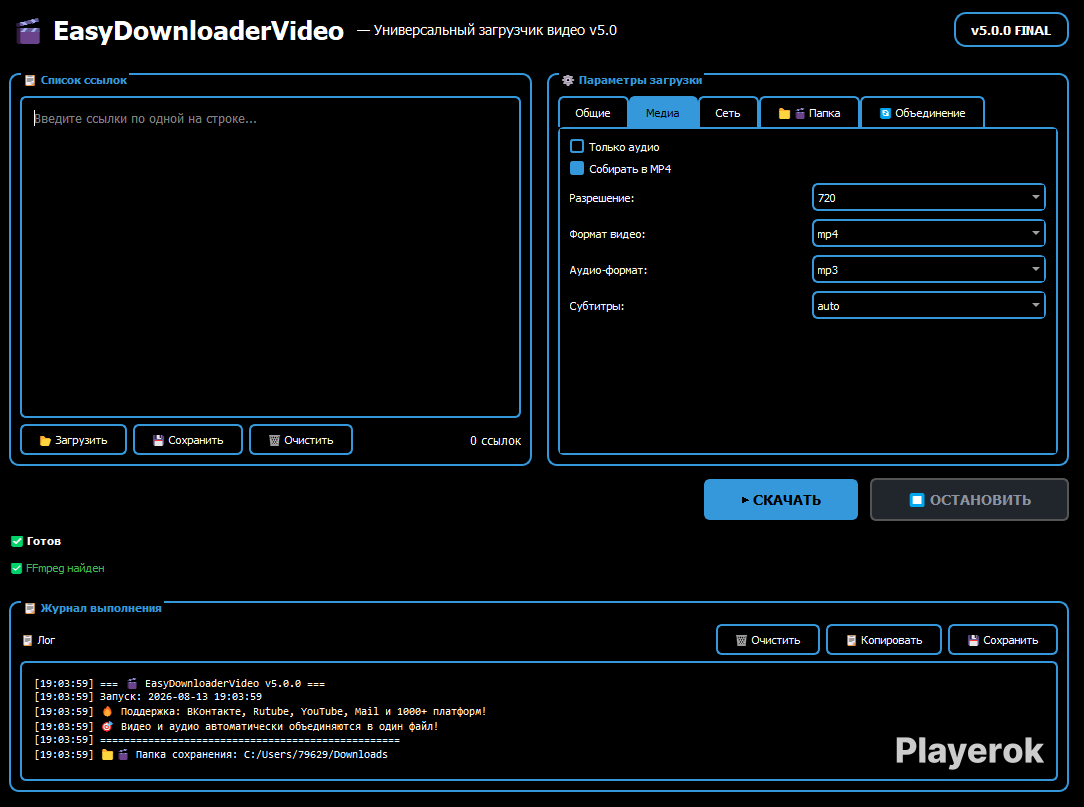Open the Объединение tab
Viewport: 1084px width, 807px height.
coord(922,113)
